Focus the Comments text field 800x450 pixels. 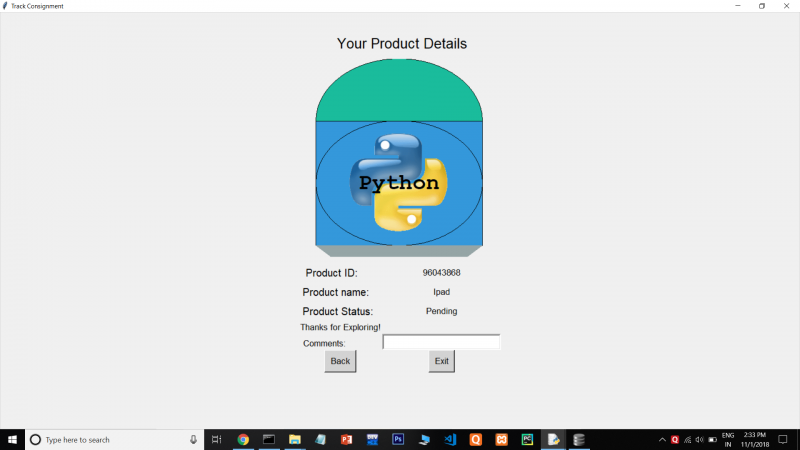[441, 342]
